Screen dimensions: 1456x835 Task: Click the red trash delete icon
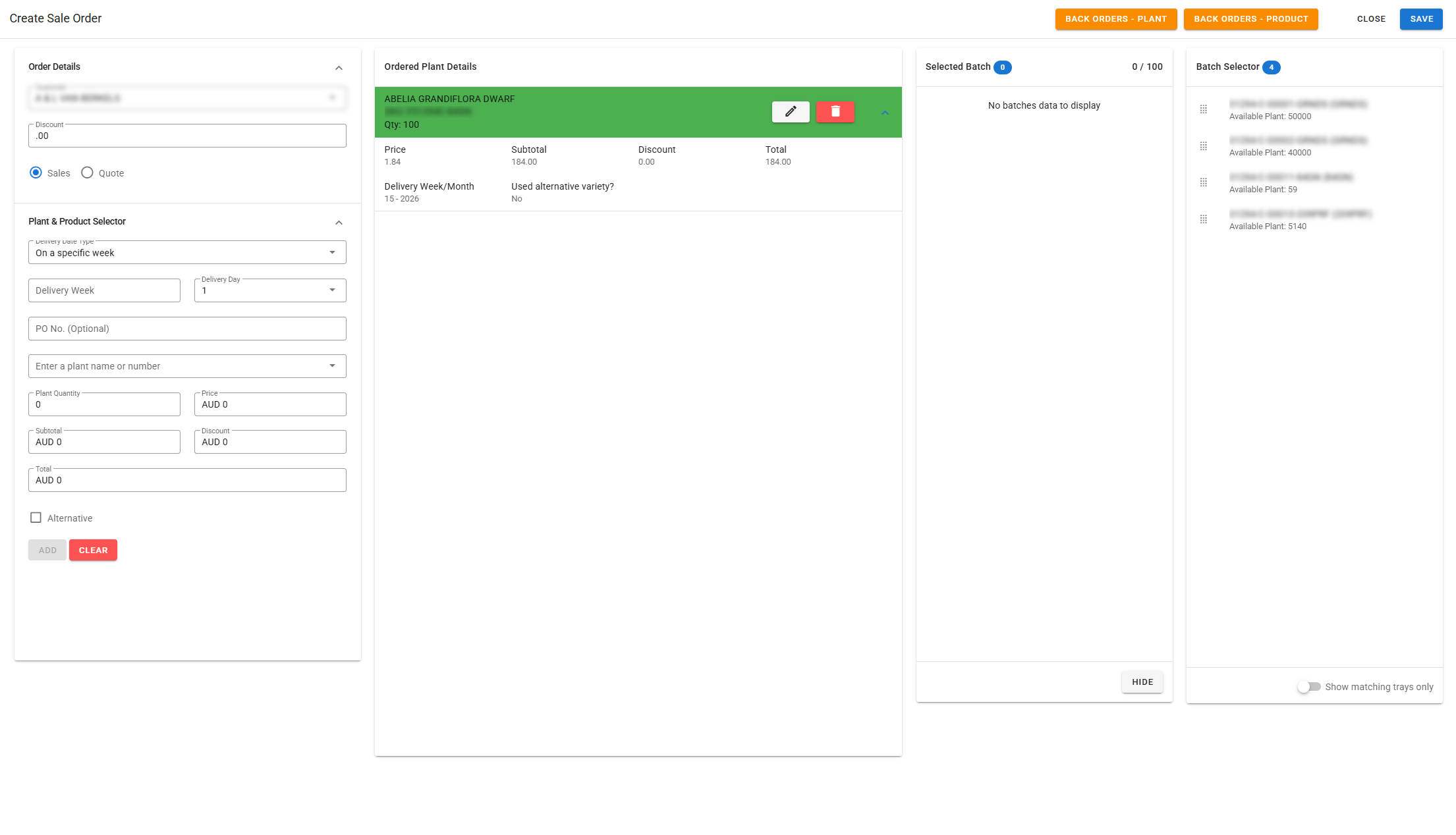pos(835,112)
